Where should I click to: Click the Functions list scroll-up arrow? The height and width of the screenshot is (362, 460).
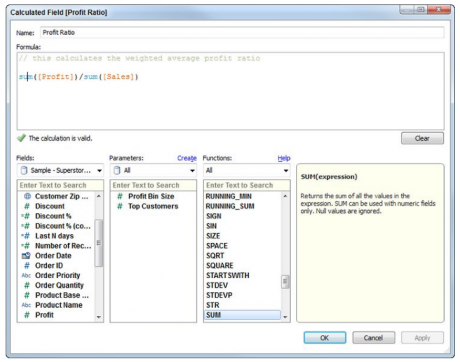285,196
